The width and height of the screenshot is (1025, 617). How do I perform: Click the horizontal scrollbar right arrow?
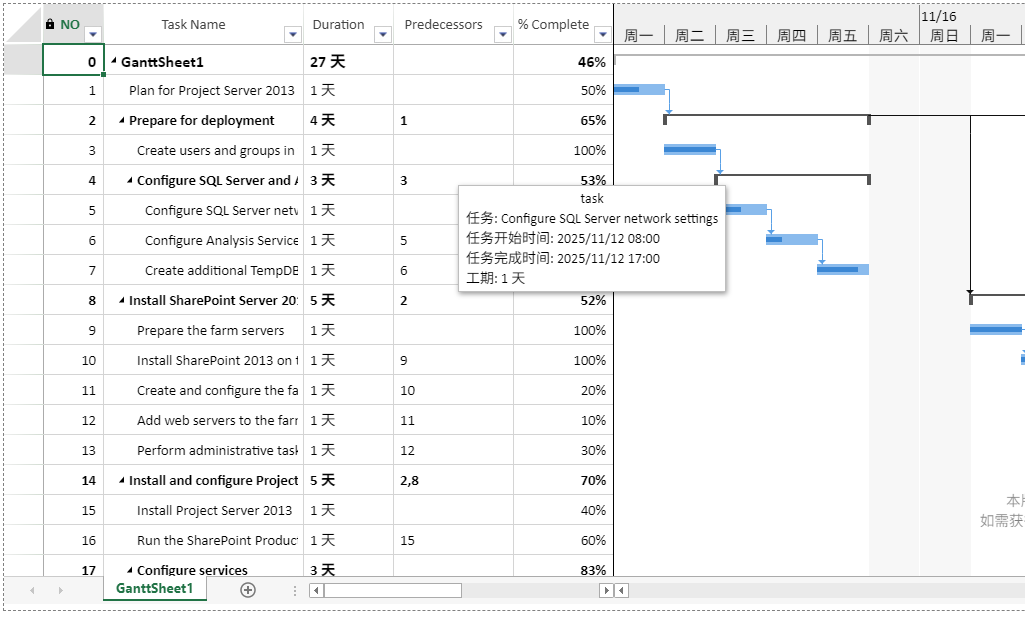(605, 590)
